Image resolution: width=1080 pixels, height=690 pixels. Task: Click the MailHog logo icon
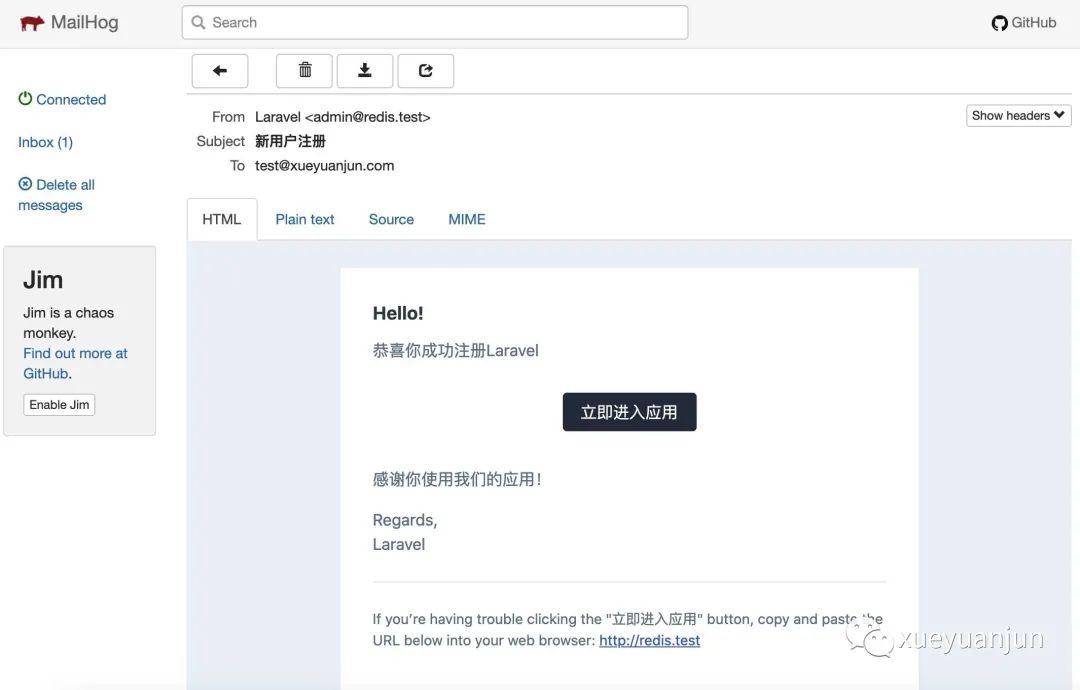(x=30, y=22)
